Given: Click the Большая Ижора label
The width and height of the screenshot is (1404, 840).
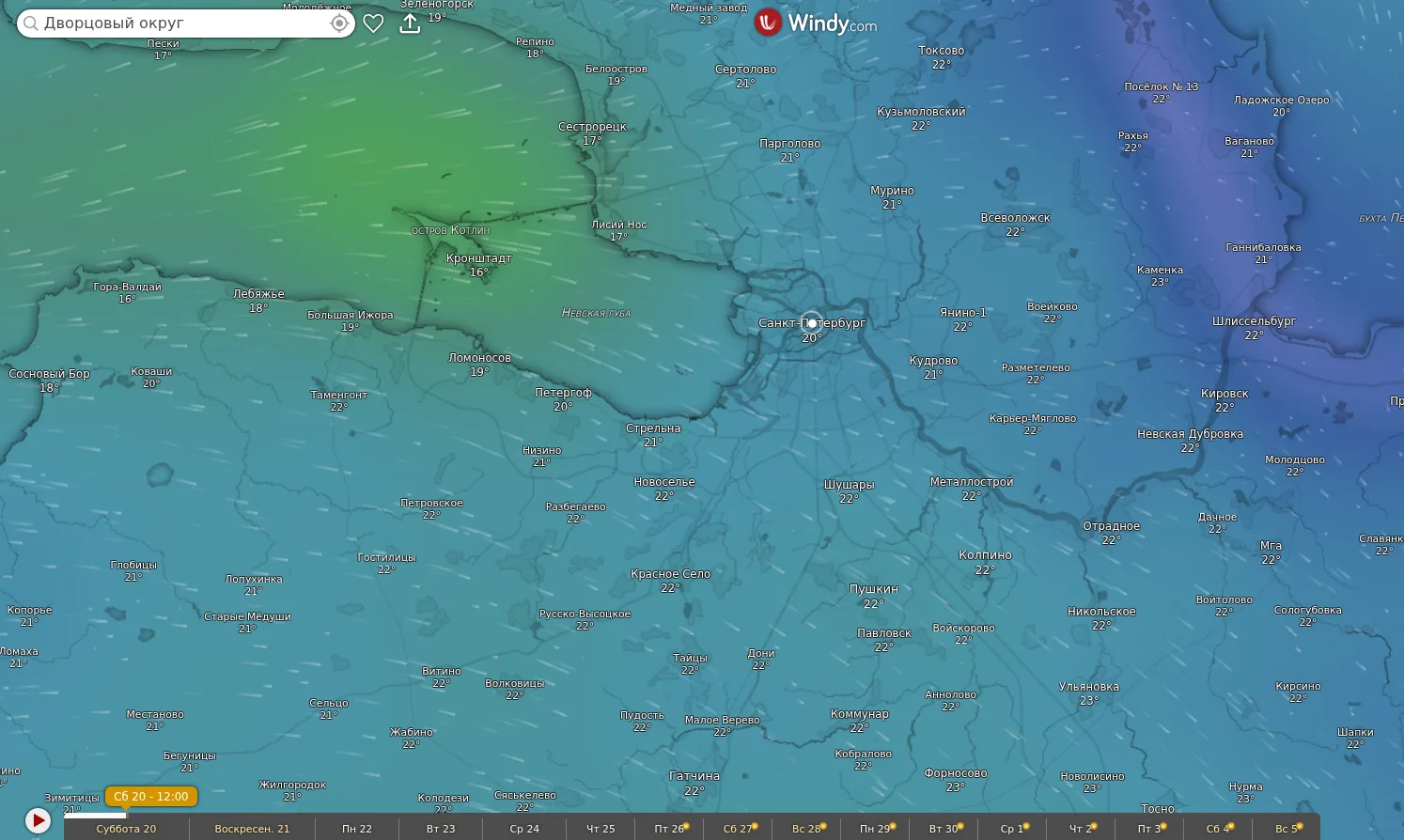Looking at the screenshot, I should 350,315.
